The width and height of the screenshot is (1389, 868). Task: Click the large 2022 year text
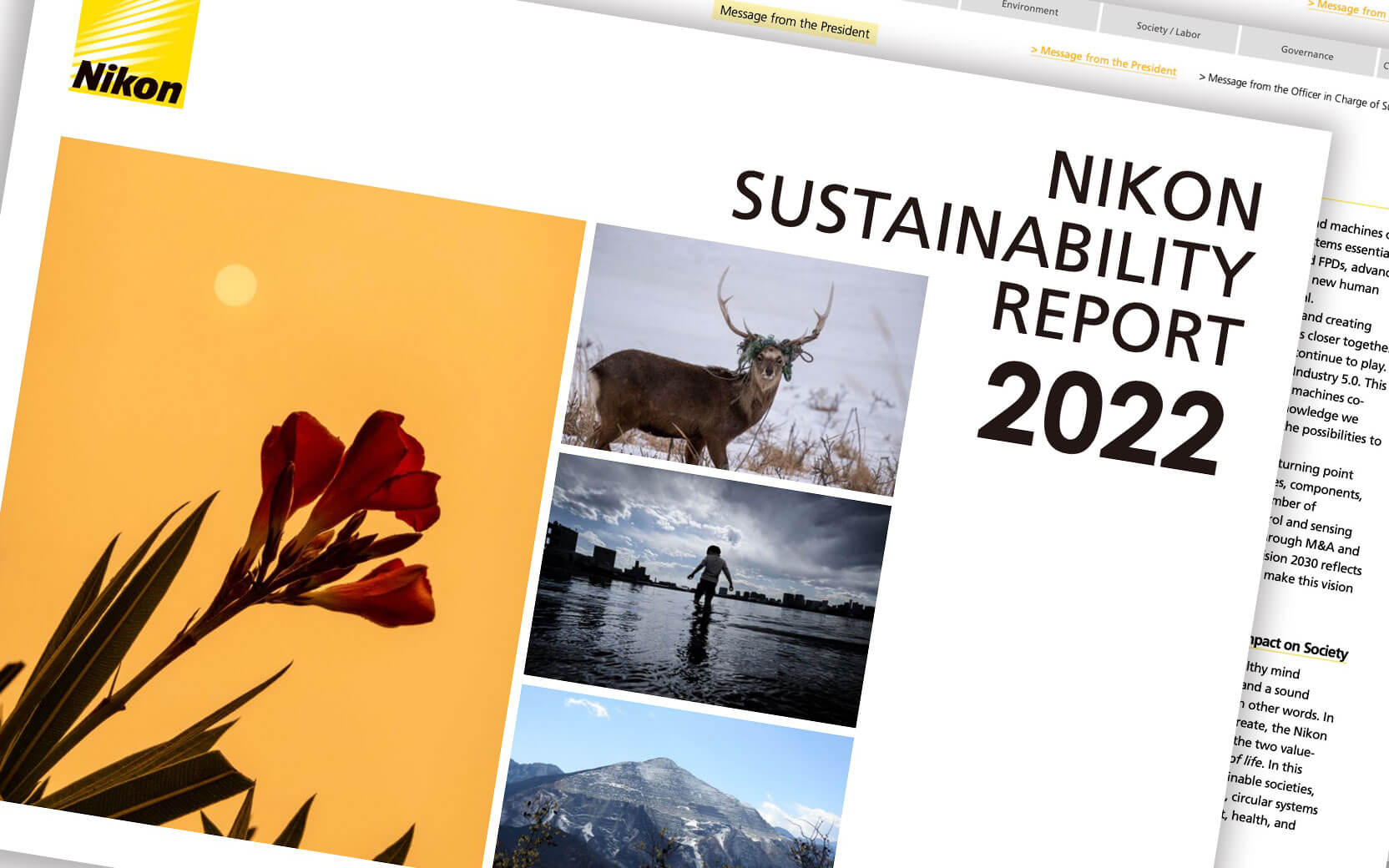(1102, 420)
